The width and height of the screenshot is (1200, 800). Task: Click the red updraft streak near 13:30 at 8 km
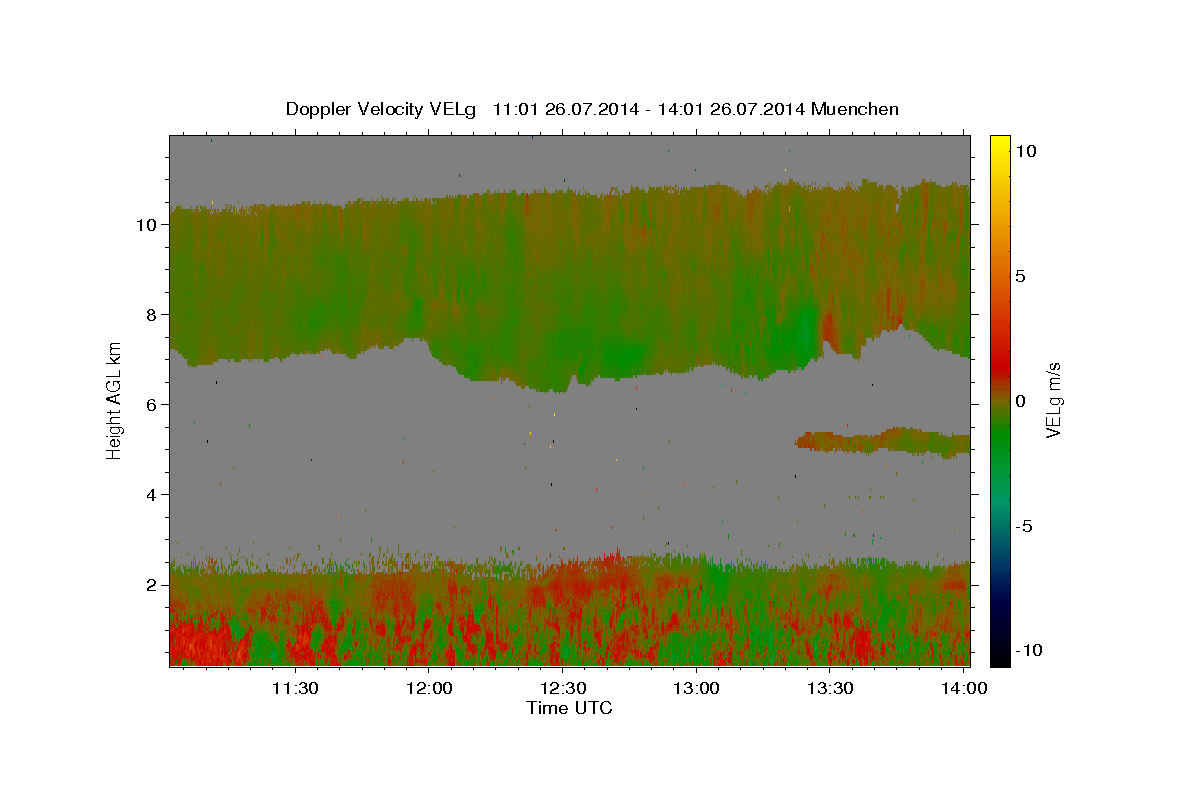(828, 328)
